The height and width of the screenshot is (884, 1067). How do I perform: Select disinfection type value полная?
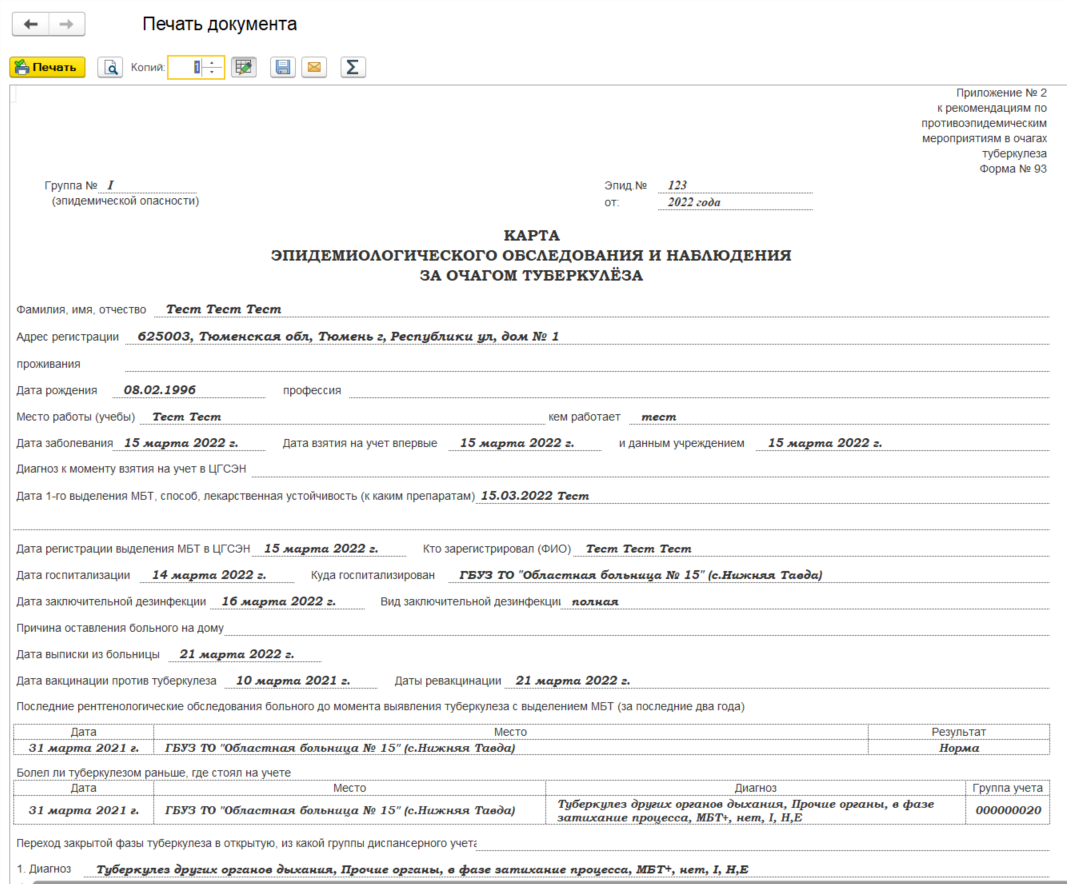594,602
